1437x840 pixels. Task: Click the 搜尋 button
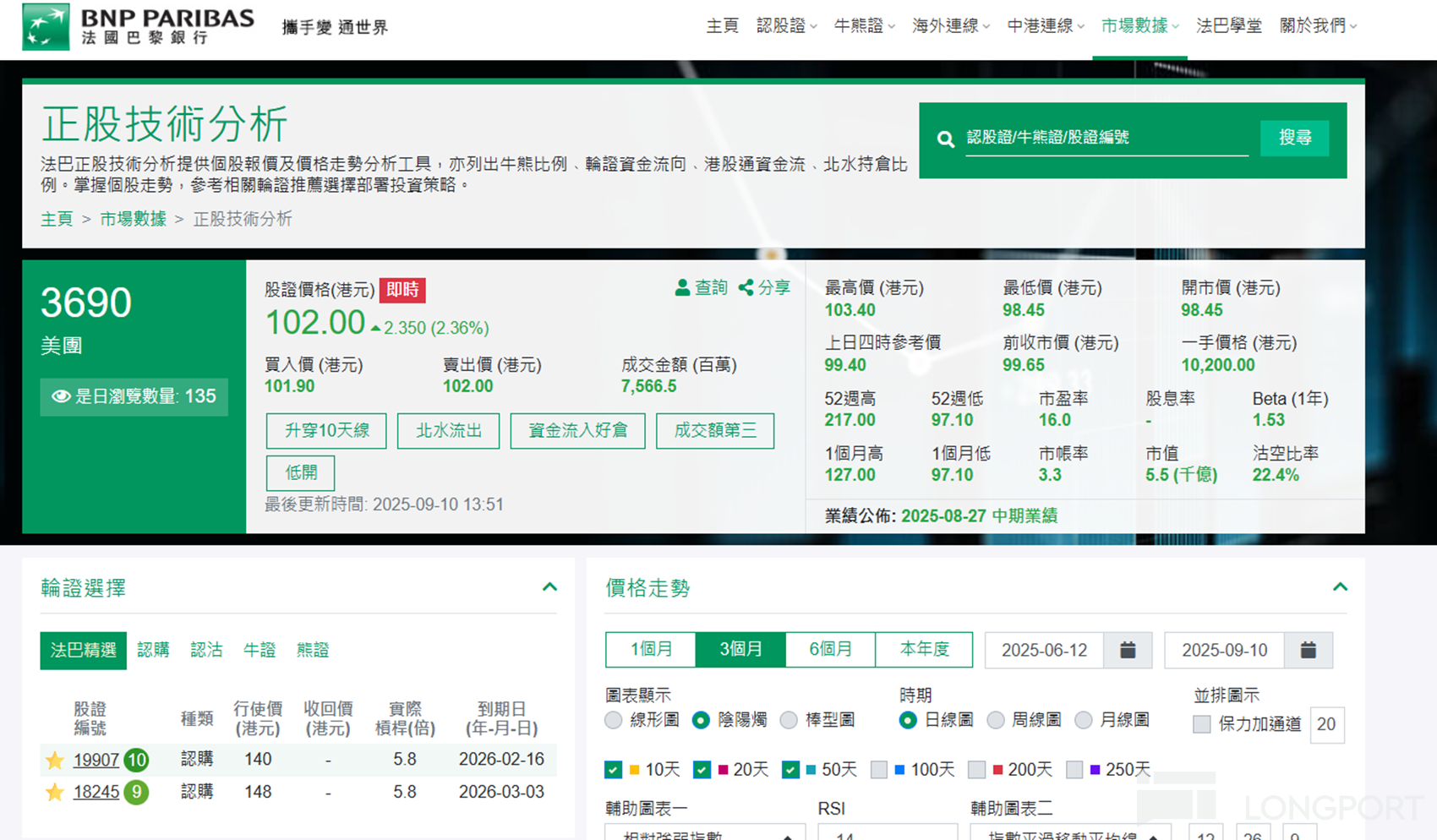(1294, 138)
